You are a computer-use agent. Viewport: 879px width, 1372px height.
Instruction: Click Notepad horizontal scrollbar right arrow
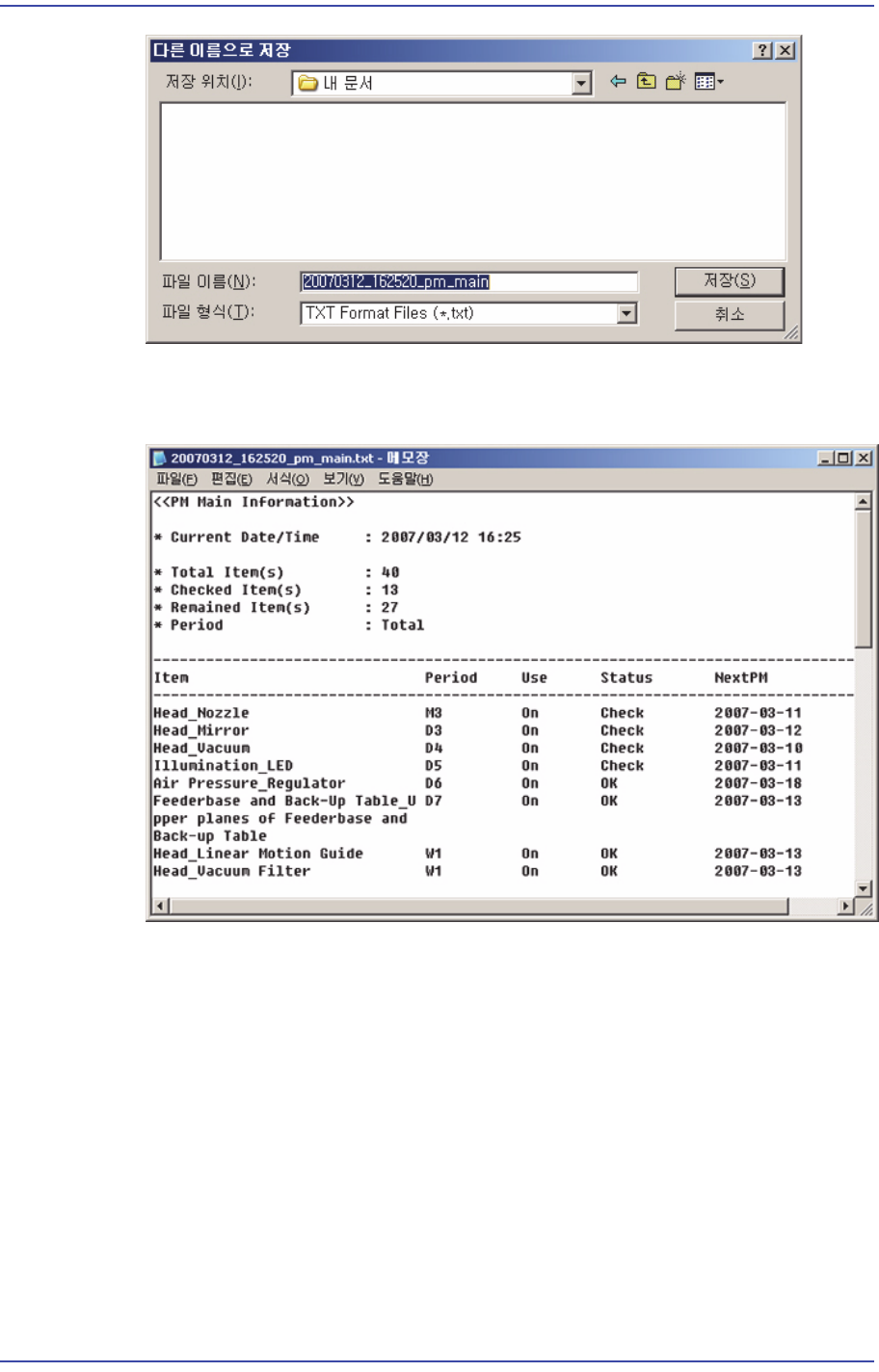(x=846, y=907)
